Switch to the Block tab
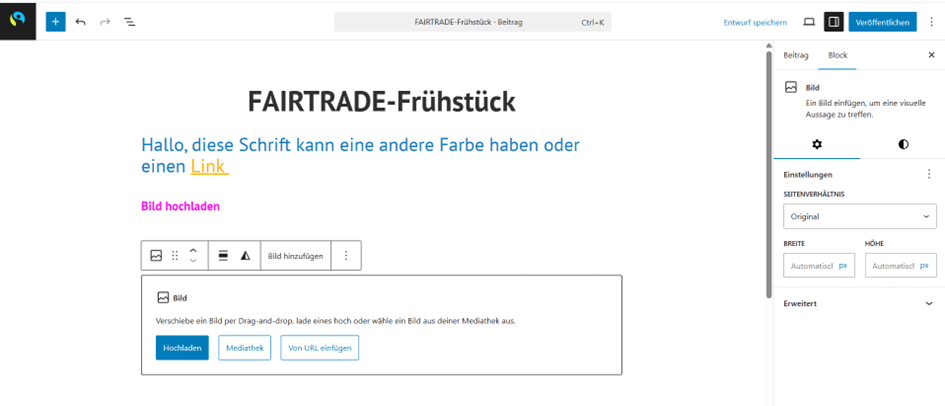This screenshot has width=945, height=406. 838,55
